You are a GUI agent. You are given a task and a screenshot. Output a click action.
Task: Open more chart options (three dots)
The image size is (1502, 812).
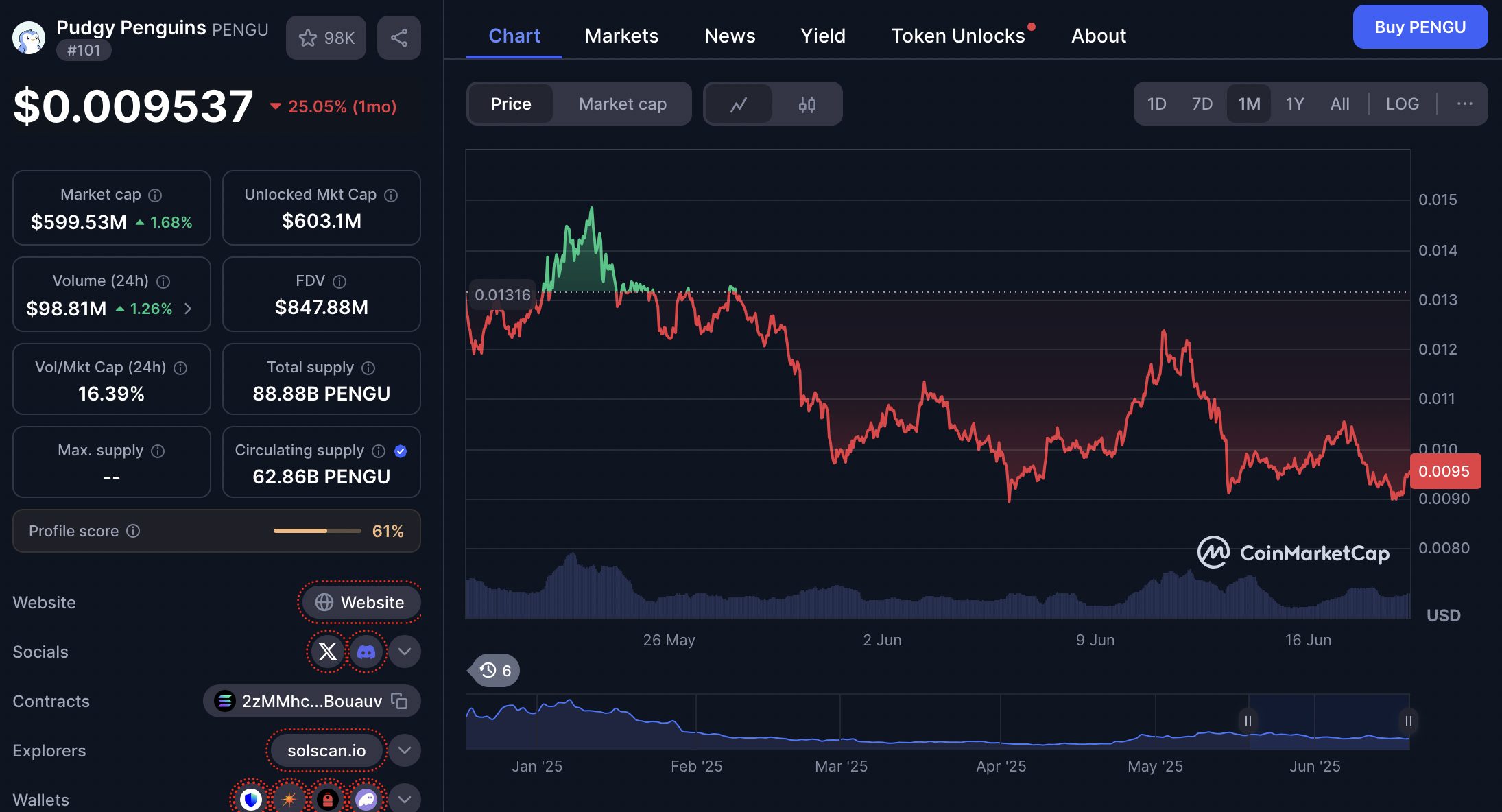[1465, 104]
